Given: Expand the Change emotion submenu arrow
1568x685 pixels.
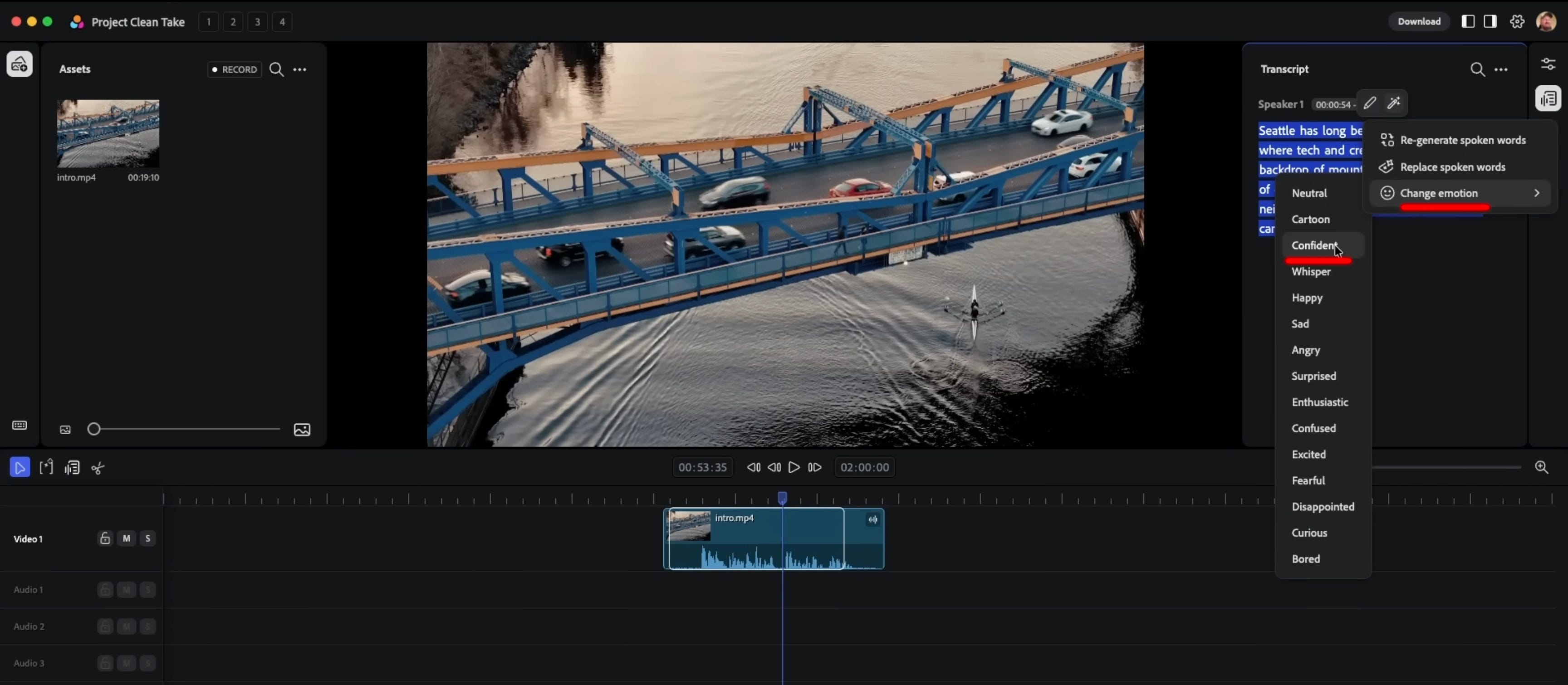Looking at the screenshot, I should pyautogui.click(x=1536, y=193).
